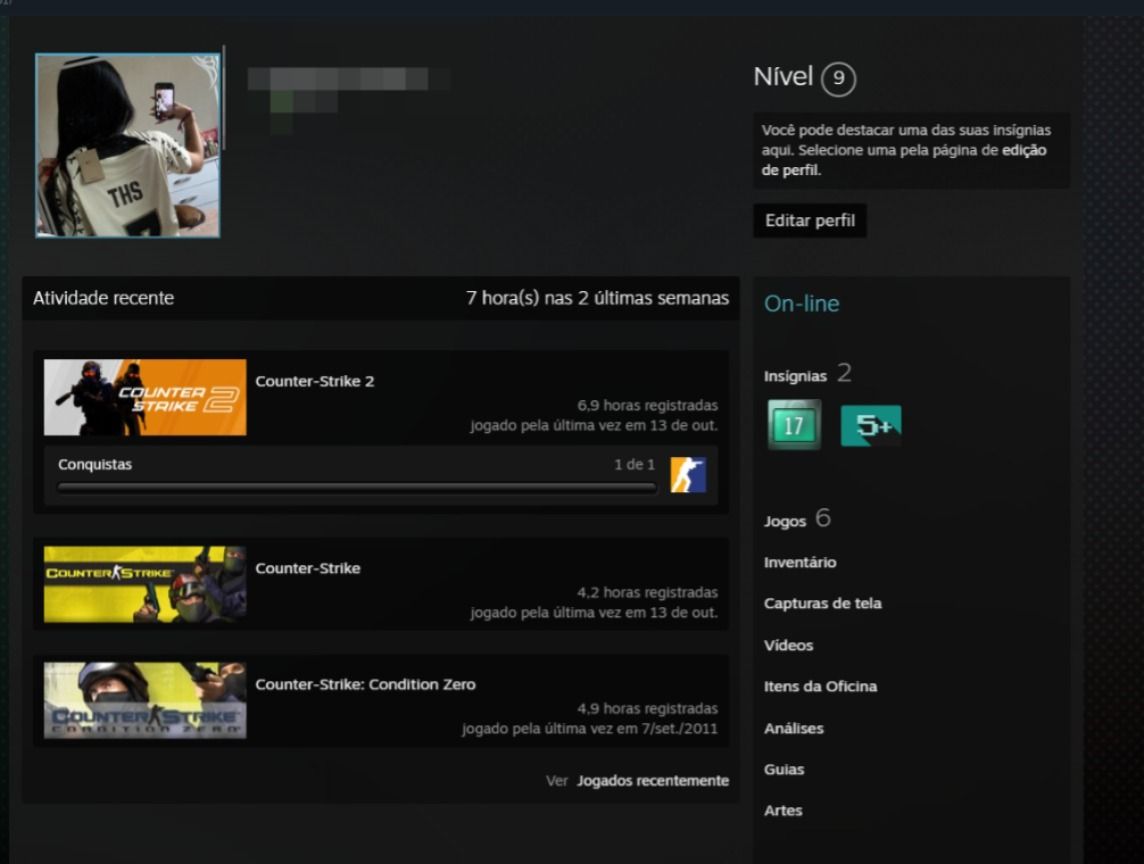Click the Counter-Strike 2 achievement icon
Image resolution: width=1144 pixels, height=864 pixels.
pyautogui.click(x=688, y=475)
